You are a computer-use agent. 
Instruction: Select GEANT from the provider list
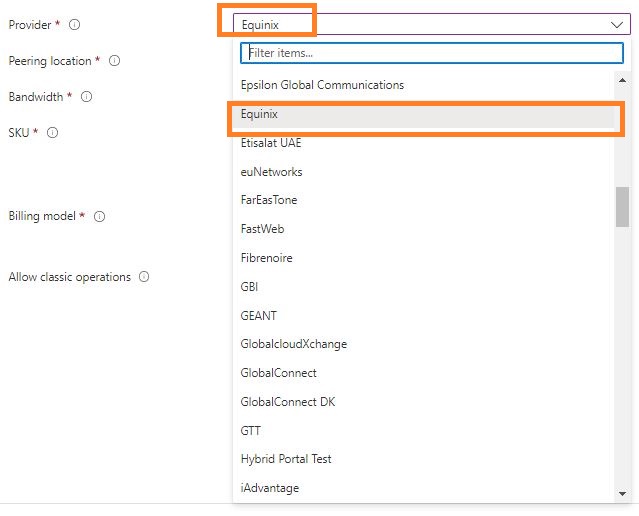click(x=259, y=316)
